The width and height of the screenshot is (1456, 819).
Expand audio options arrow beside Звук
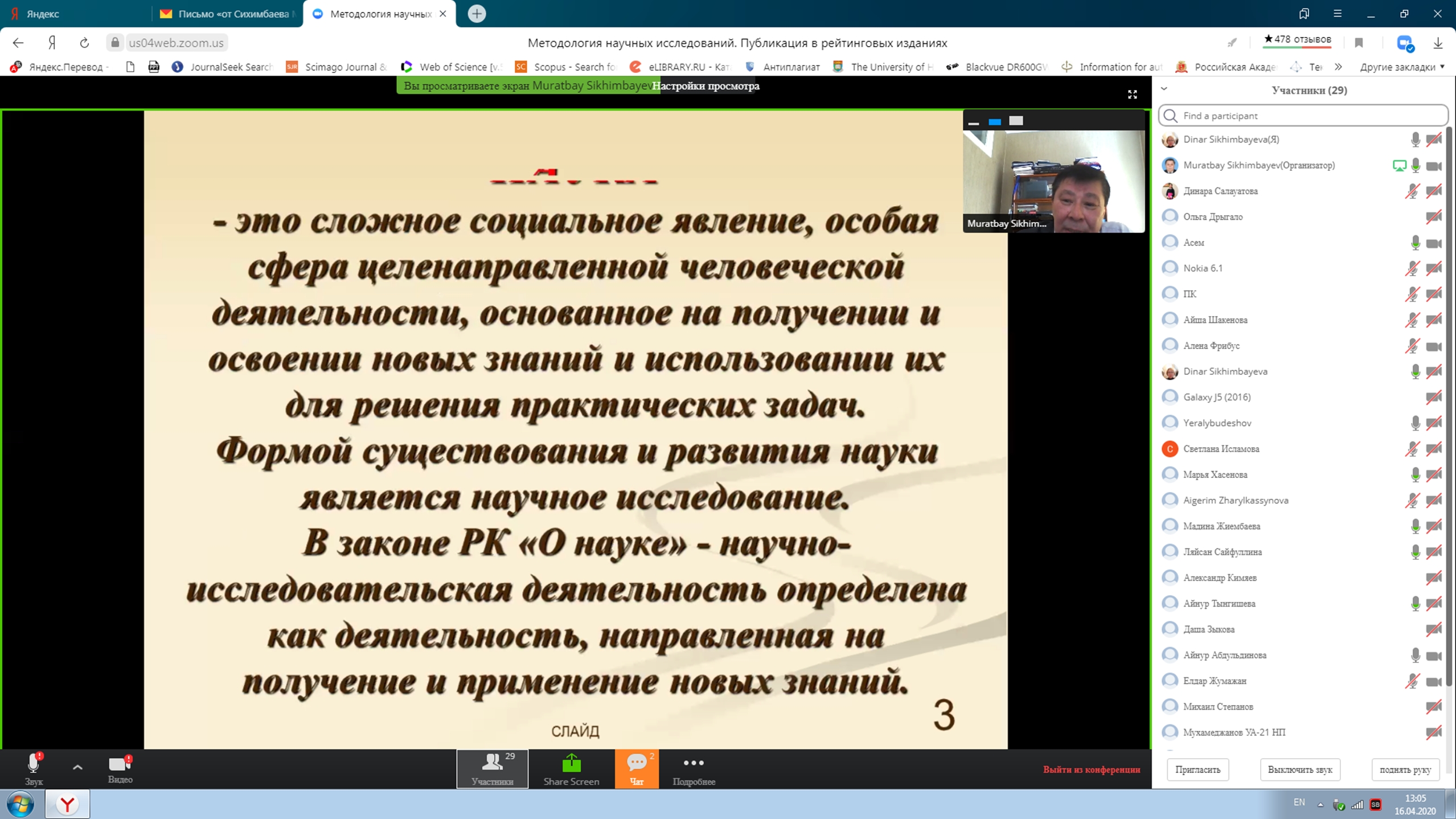click(77, 767)
